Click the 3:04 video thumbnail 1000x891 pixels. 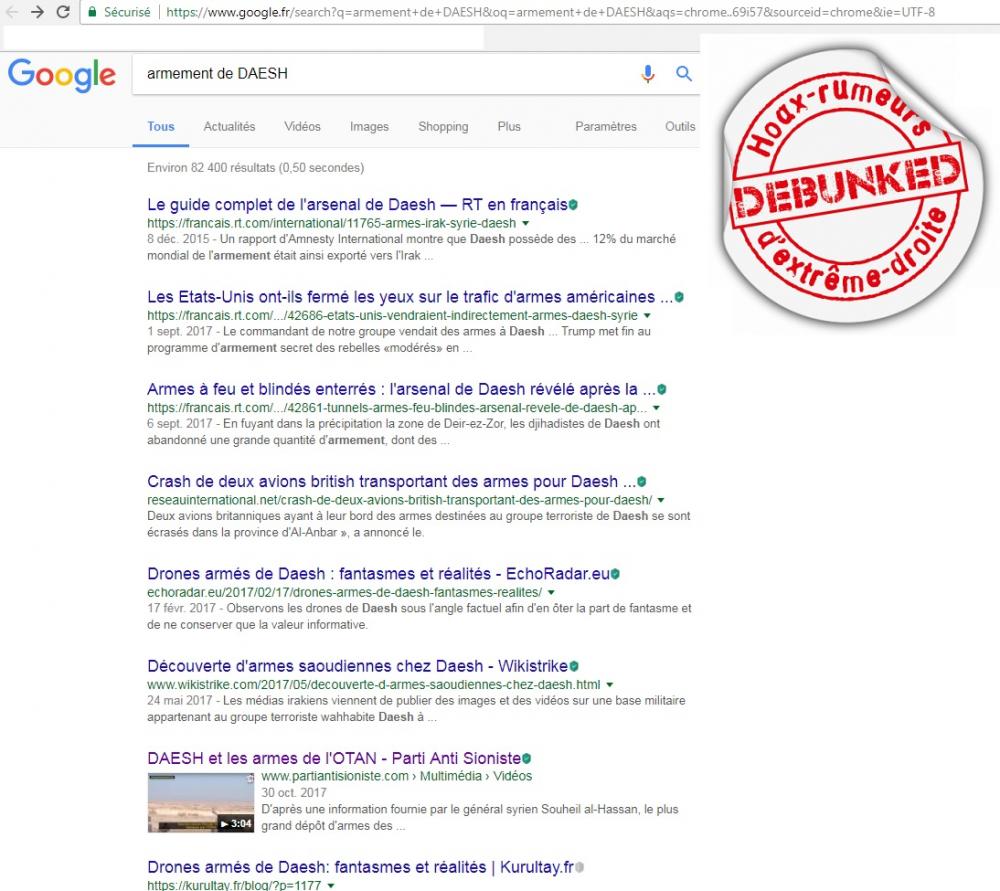tap(201, 802)
